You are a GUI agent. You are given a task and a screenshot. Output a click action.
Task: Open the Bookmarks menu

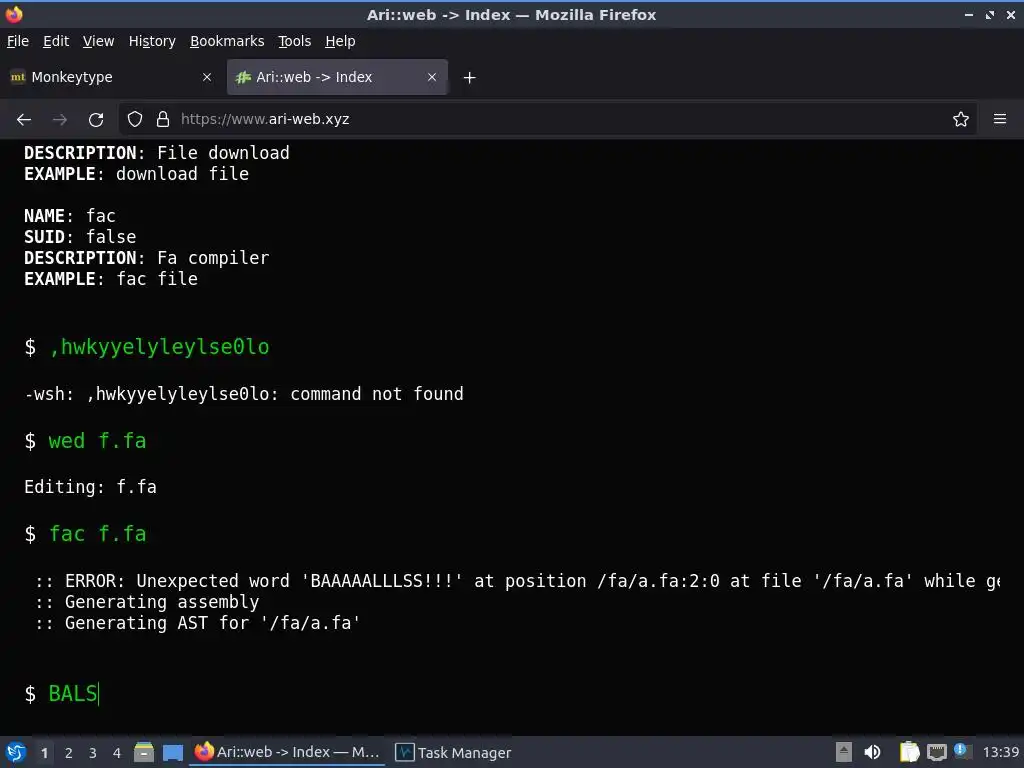click(227, 41)
